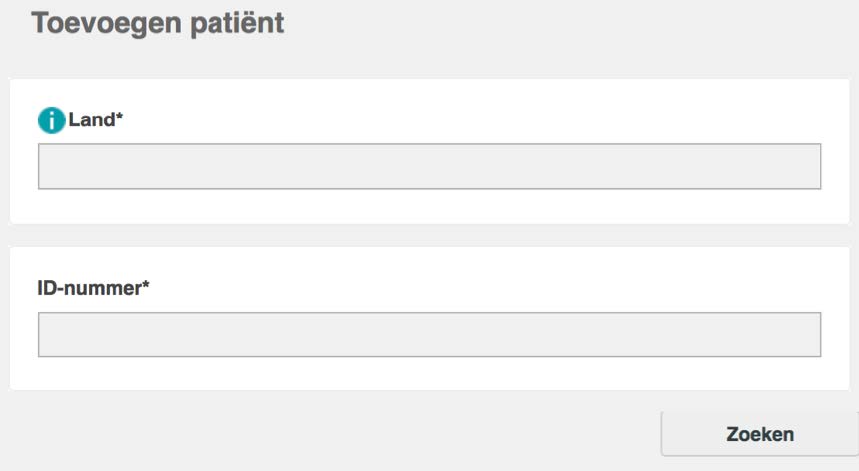Click the required asterisk after ID-nummer
Viewport: 859px width, 471px height.
click(146, 284)
